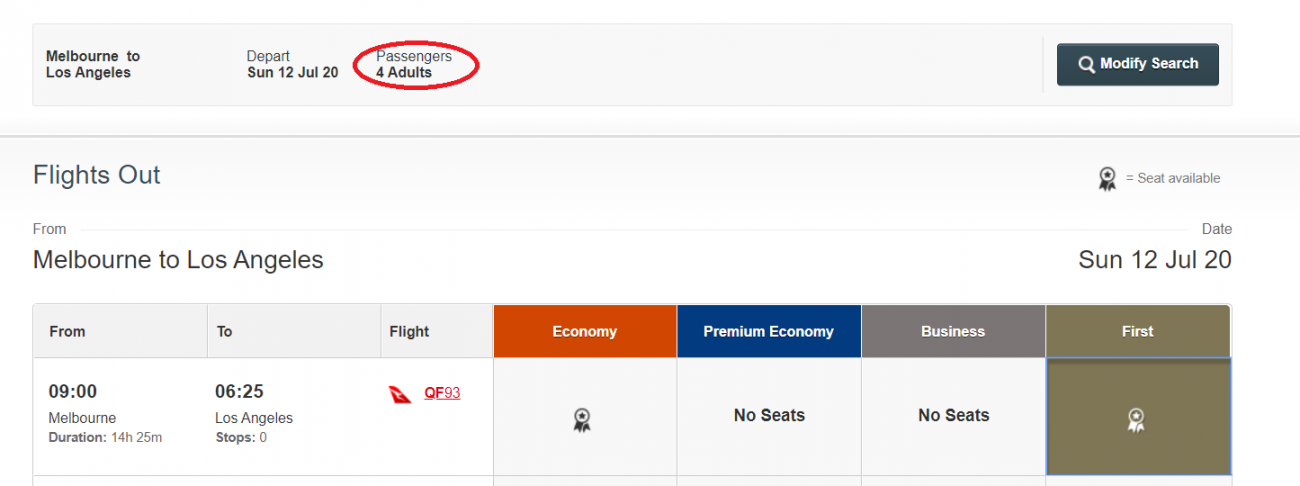Click the Business No Seats cell

(953, 416)
